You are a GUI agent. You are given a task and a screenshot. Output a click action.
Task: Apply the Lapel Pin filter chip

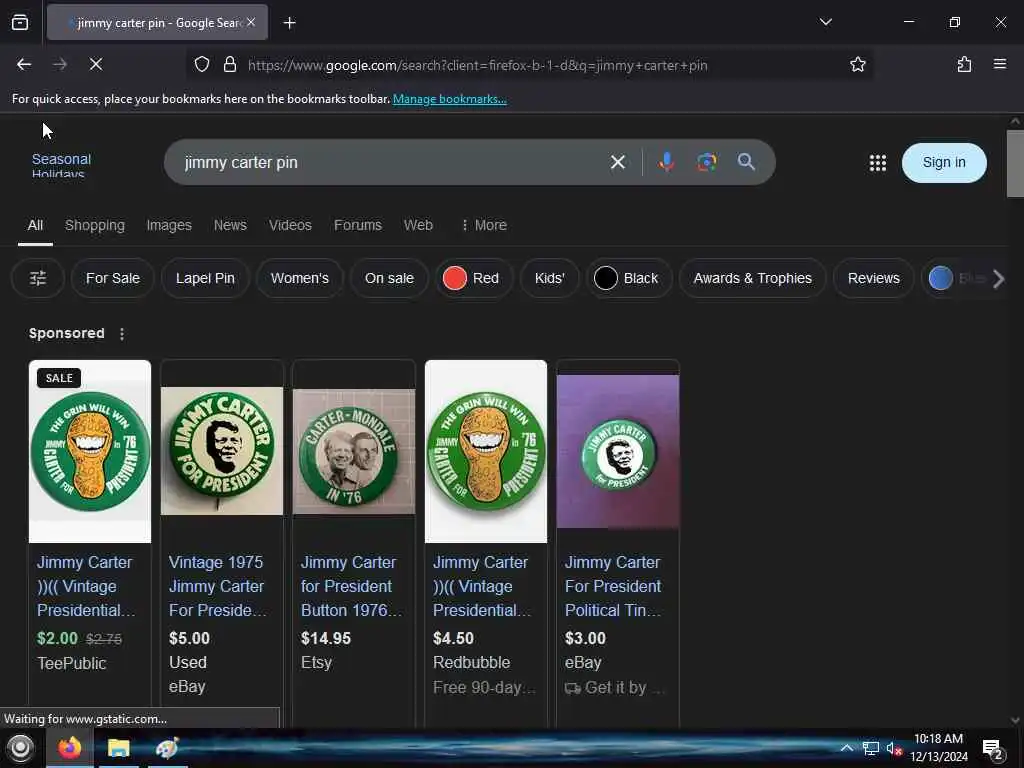205,278
